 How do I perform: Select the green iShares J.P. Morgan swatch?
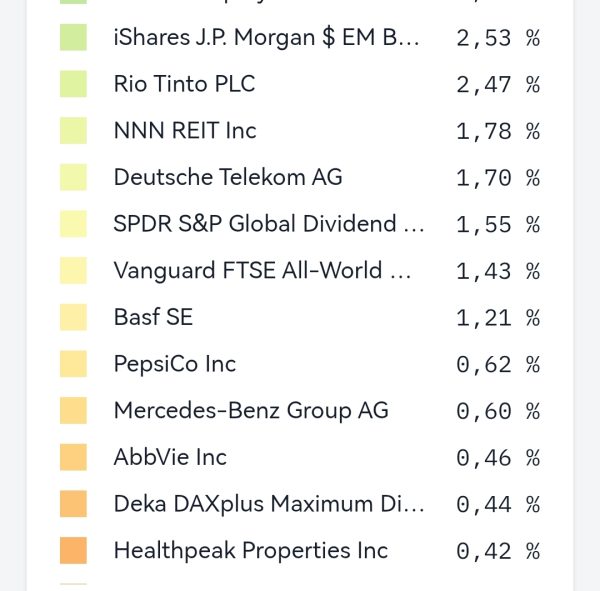click(73, 38)
